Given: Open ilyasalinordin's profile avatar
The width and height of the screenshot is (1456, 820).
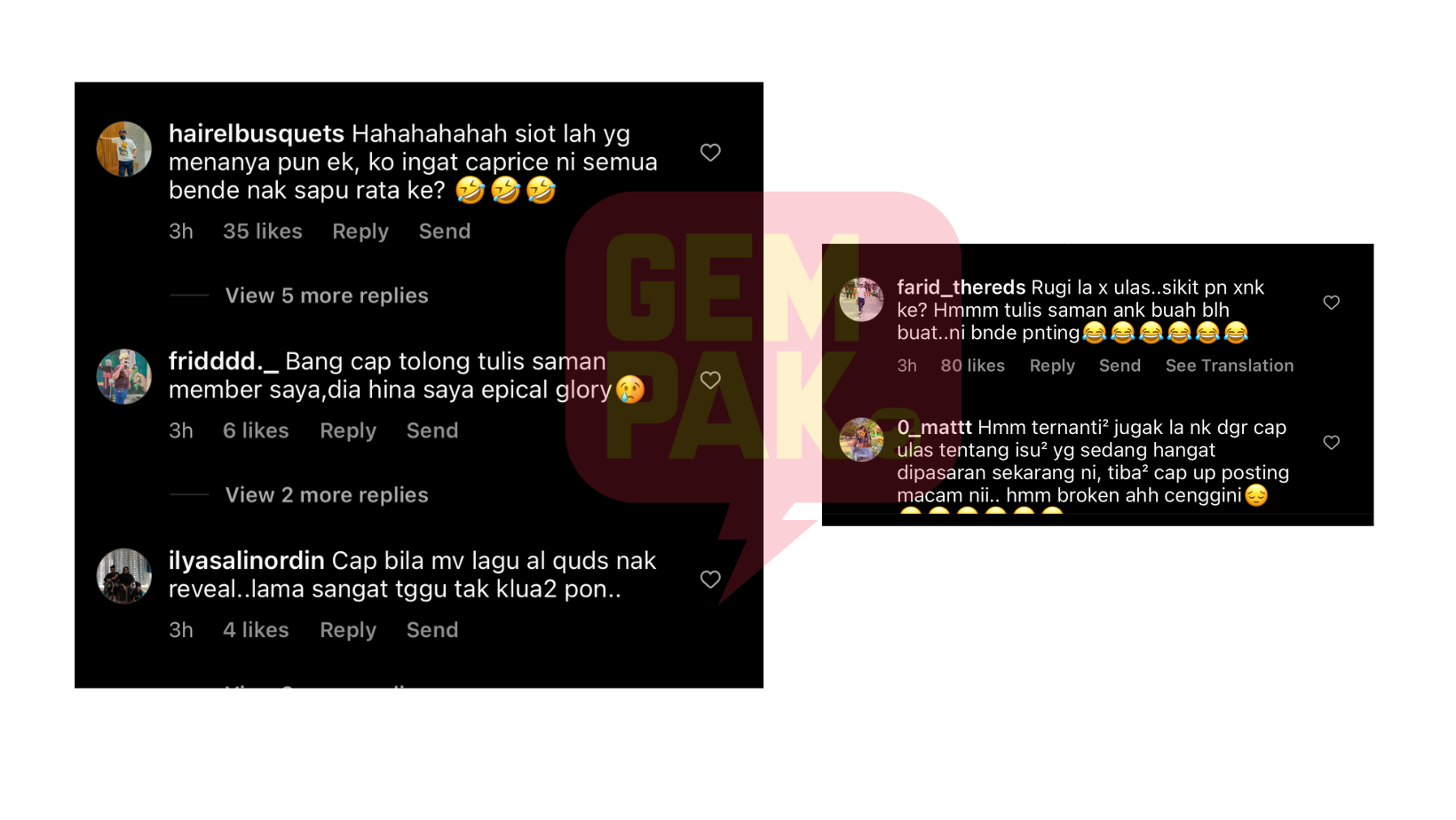Looking at the screenshot, I should tap(123, 576).
